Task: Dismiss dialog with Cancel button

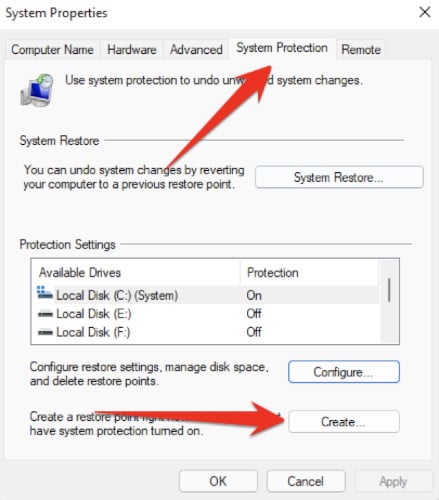Action: pos(306,481)
